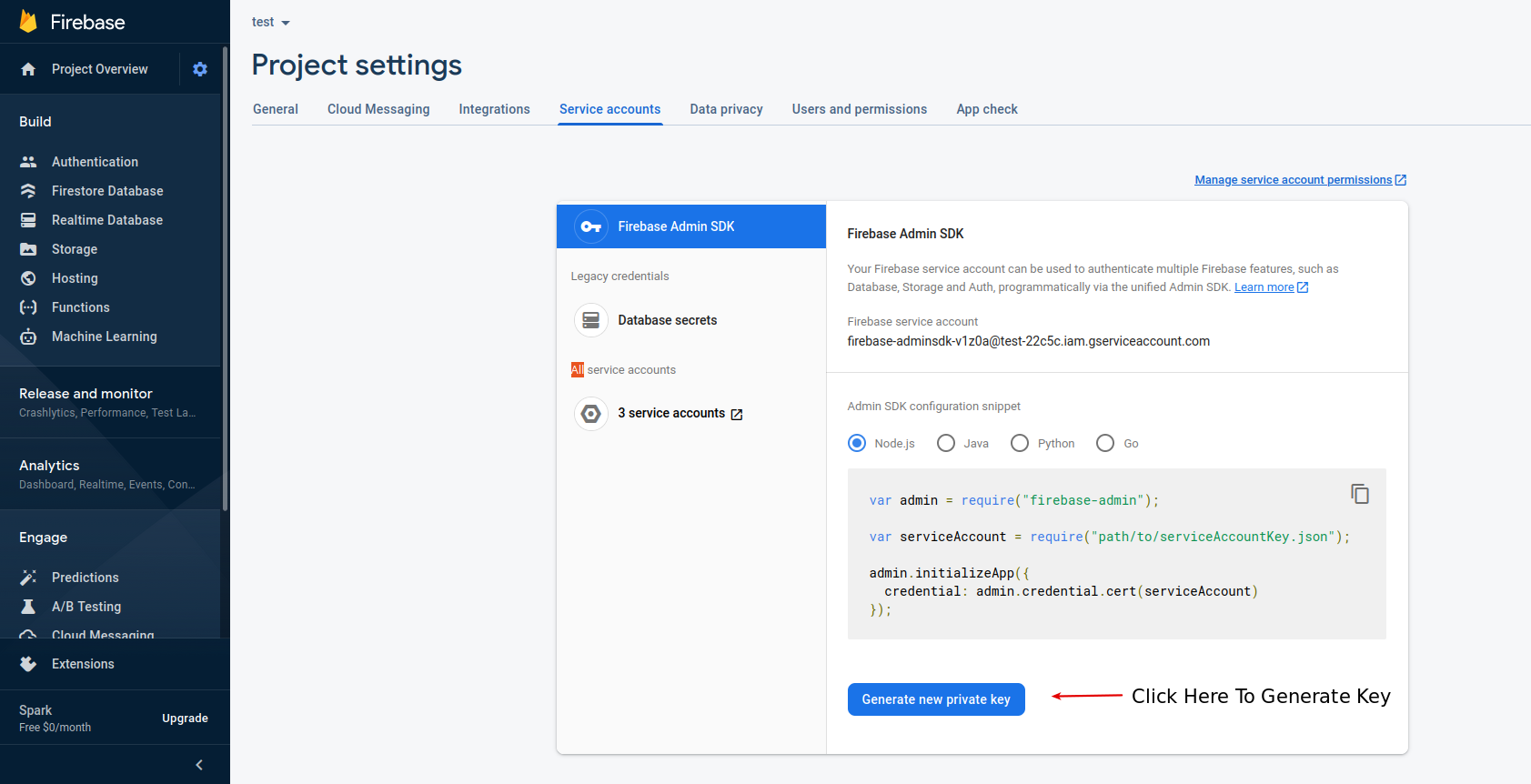Select the Go radio button
1531x784 pixels.
(1105, 443)
